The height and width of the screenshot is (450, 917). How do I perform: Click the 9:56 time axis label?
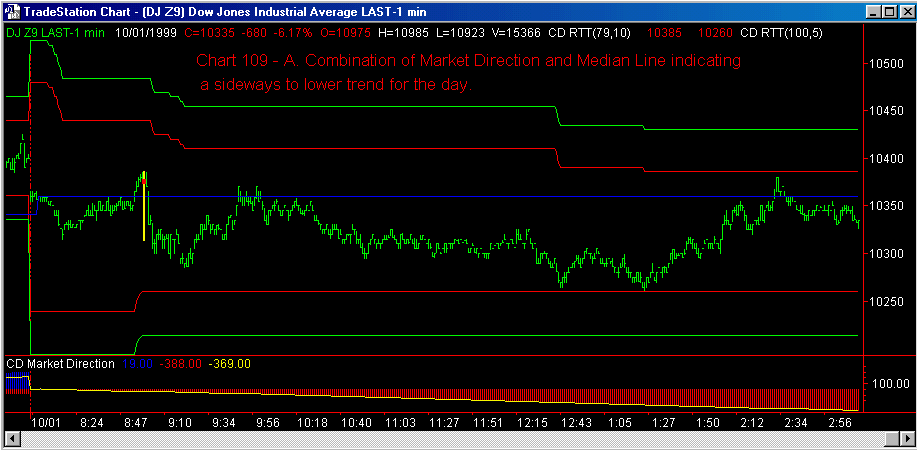point(268,422)
